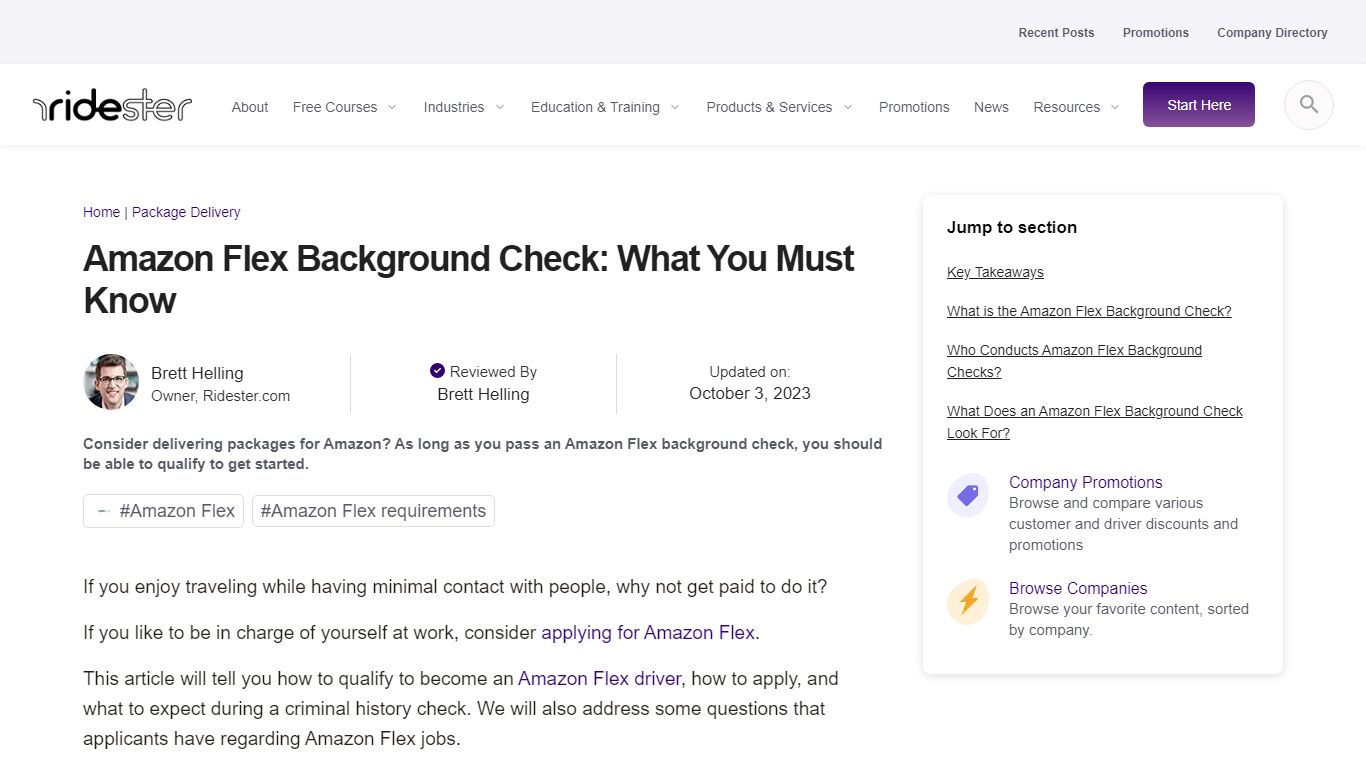Open the Resources menu

tap(1066, 107)
